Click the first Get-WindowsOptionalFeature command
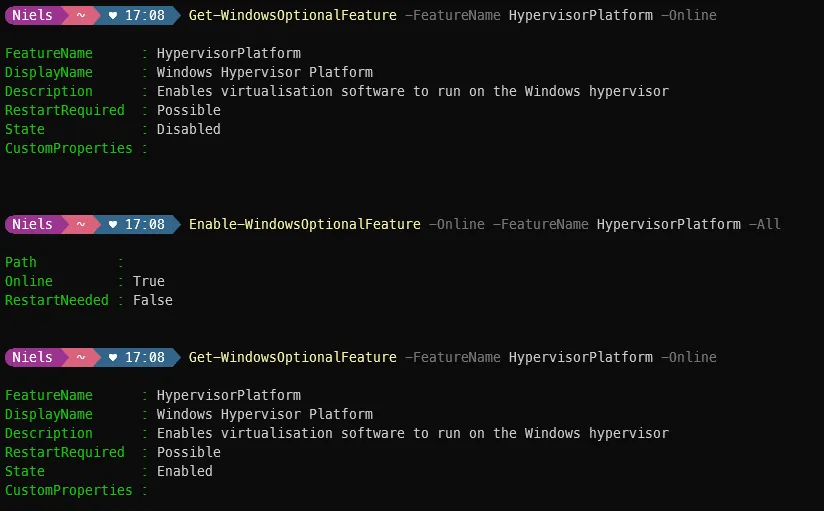This screenshot has height=511, width=824. tap(292, 16)
